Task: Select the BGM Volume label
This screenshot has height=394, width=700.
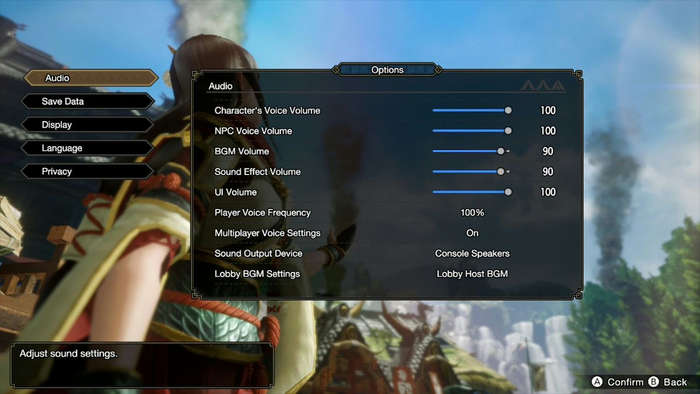Action: (x=242, y=151)
